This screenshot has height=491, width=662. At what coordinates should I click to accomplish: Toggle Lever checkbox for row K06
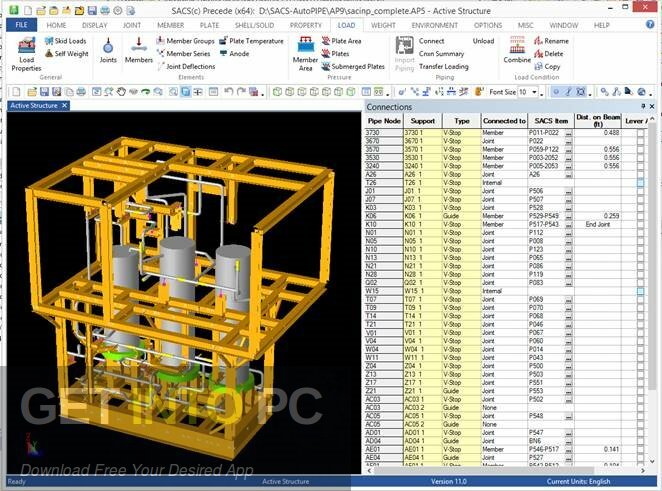coord(641,216)
